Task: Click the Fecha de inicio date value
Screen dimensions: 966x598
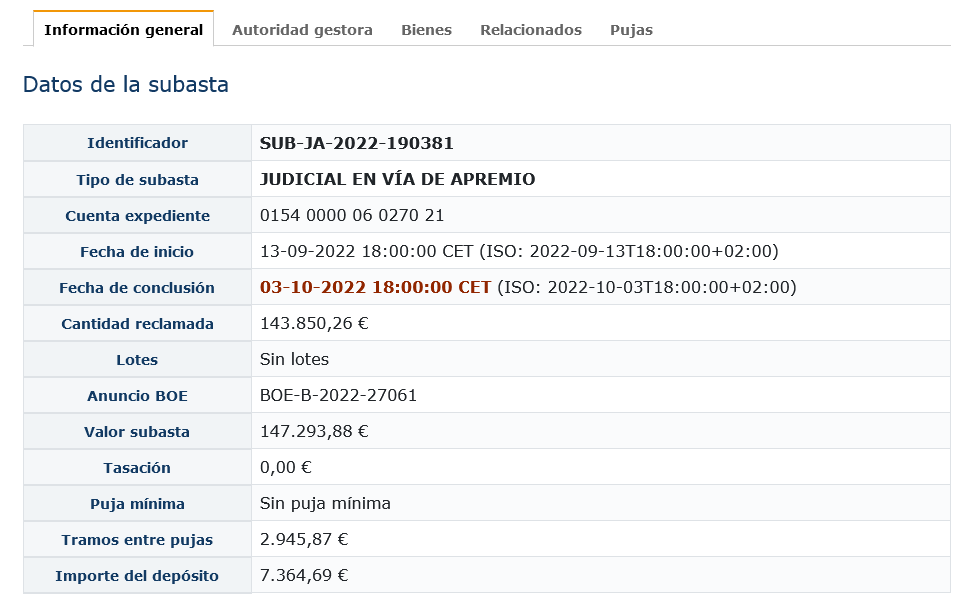Action: coord(519,251)
